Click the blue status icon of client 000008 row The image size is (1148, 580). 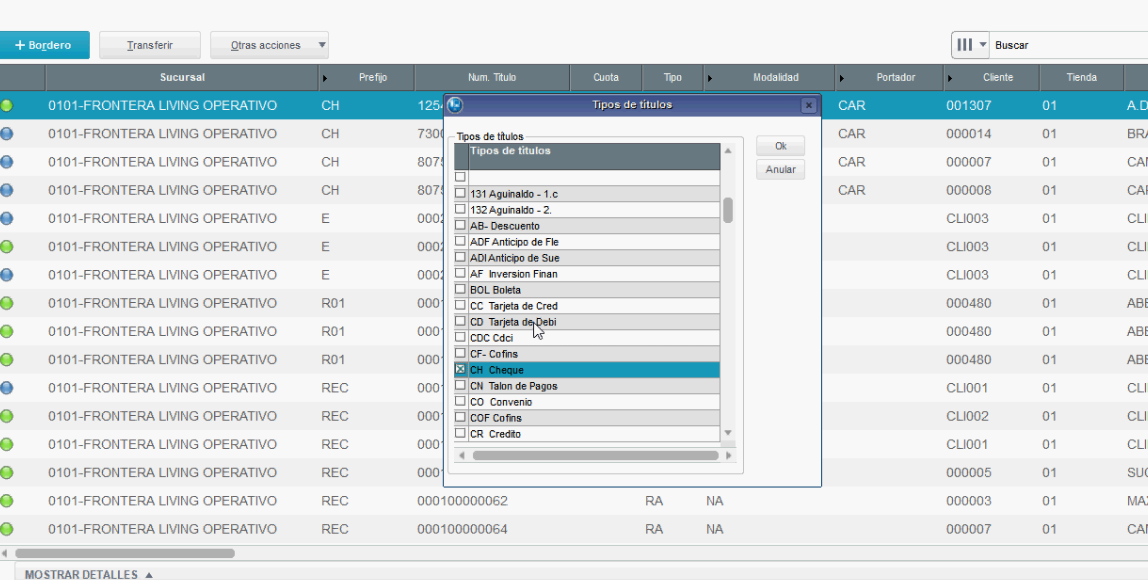pyautogui.click(x=7, y=190)
